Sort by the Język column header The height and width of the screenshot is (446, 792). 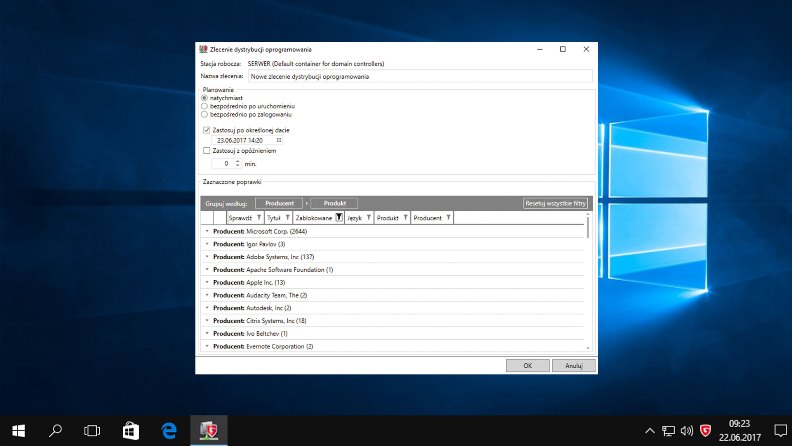point(355,218)
